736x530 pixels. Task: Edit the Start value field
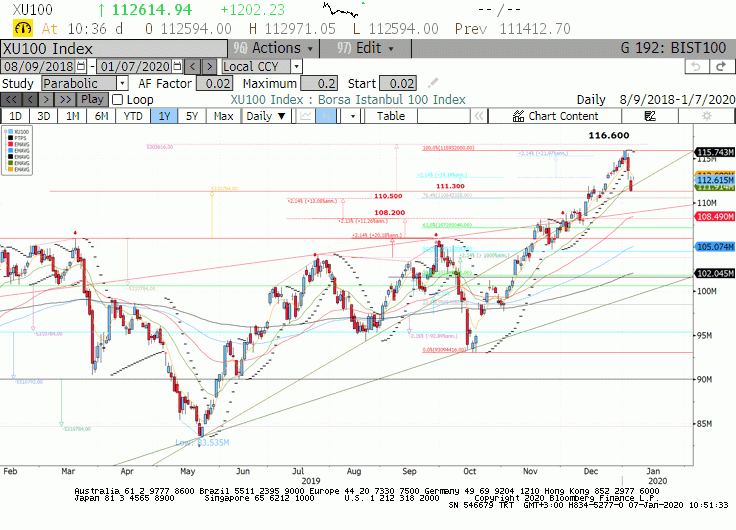[398, 84]
